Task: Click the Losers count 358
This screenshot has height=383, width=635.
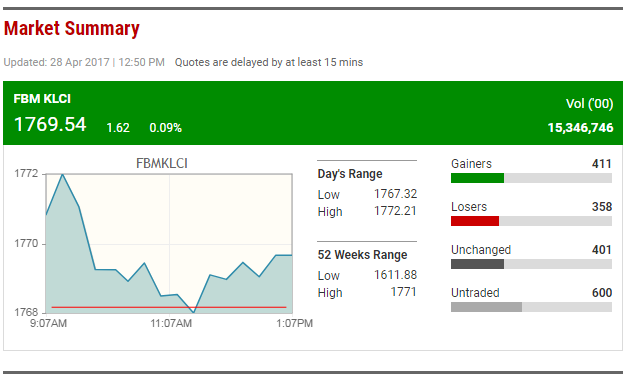Action: coord(602,207)
